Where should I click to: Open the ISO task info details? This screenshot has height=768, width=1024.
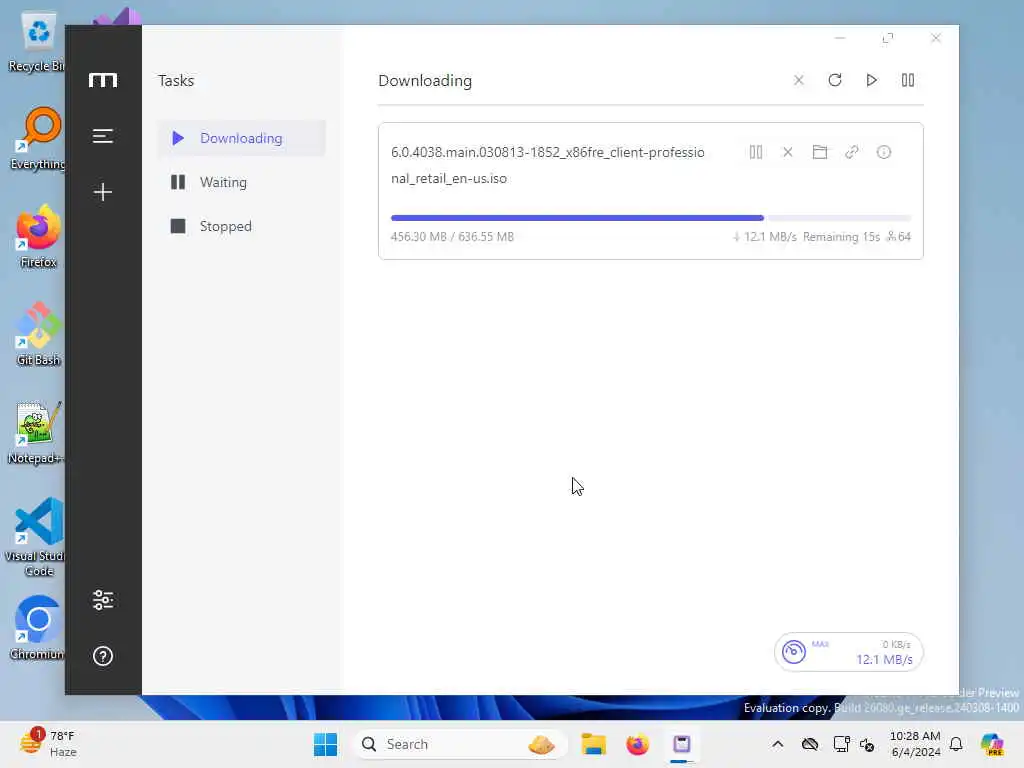[x=884, y=152]
